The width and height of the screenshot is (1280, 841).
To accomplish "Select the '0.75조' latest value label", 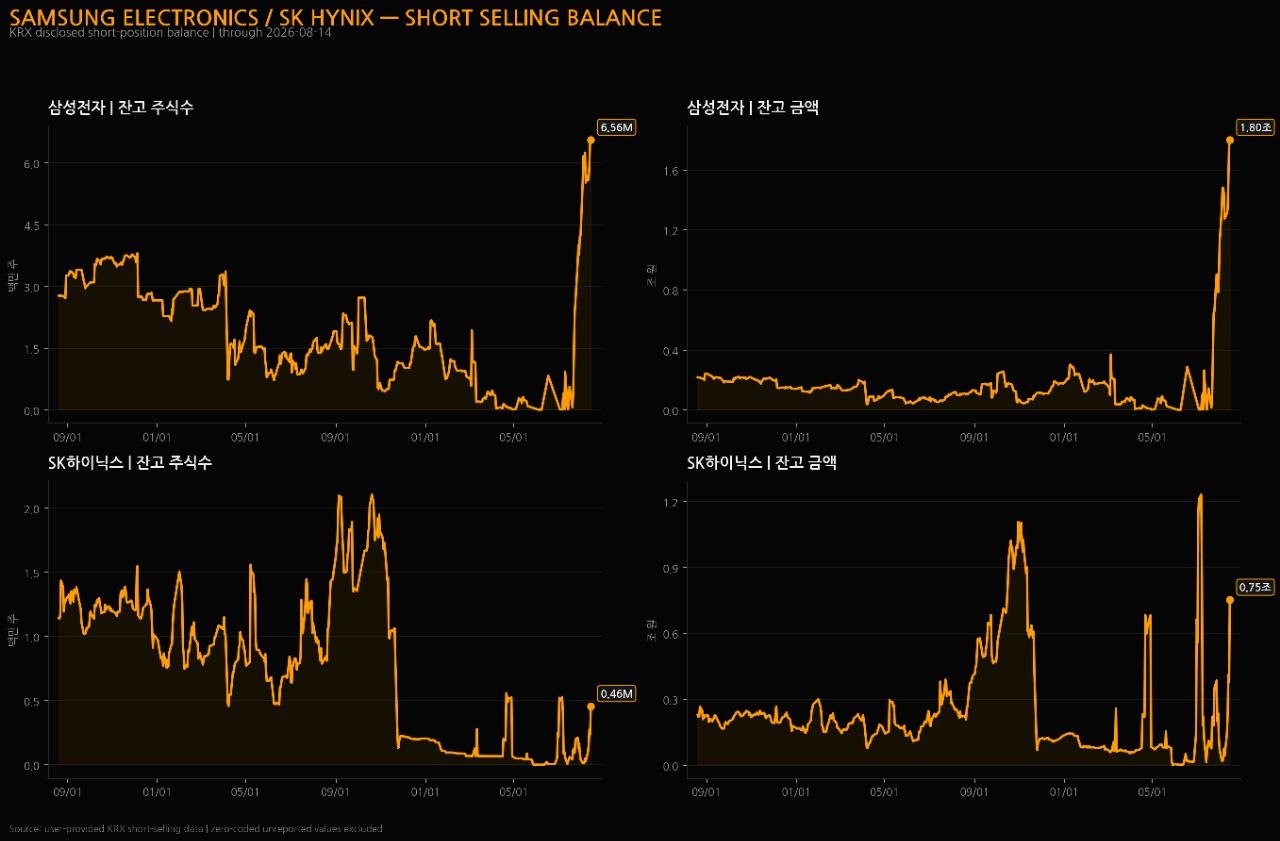I will pos(1255,587).
